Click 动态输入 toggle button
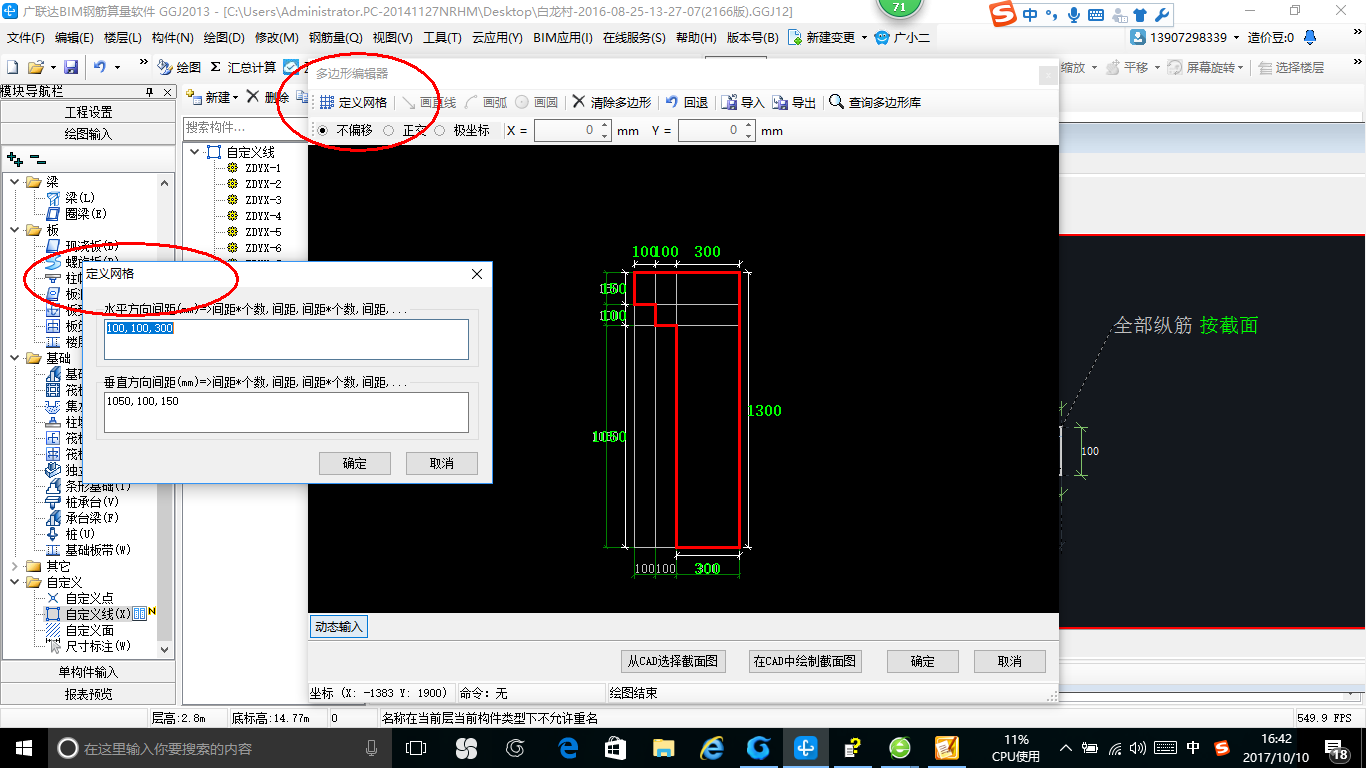1366x768 pixels. tap(339, 627)
